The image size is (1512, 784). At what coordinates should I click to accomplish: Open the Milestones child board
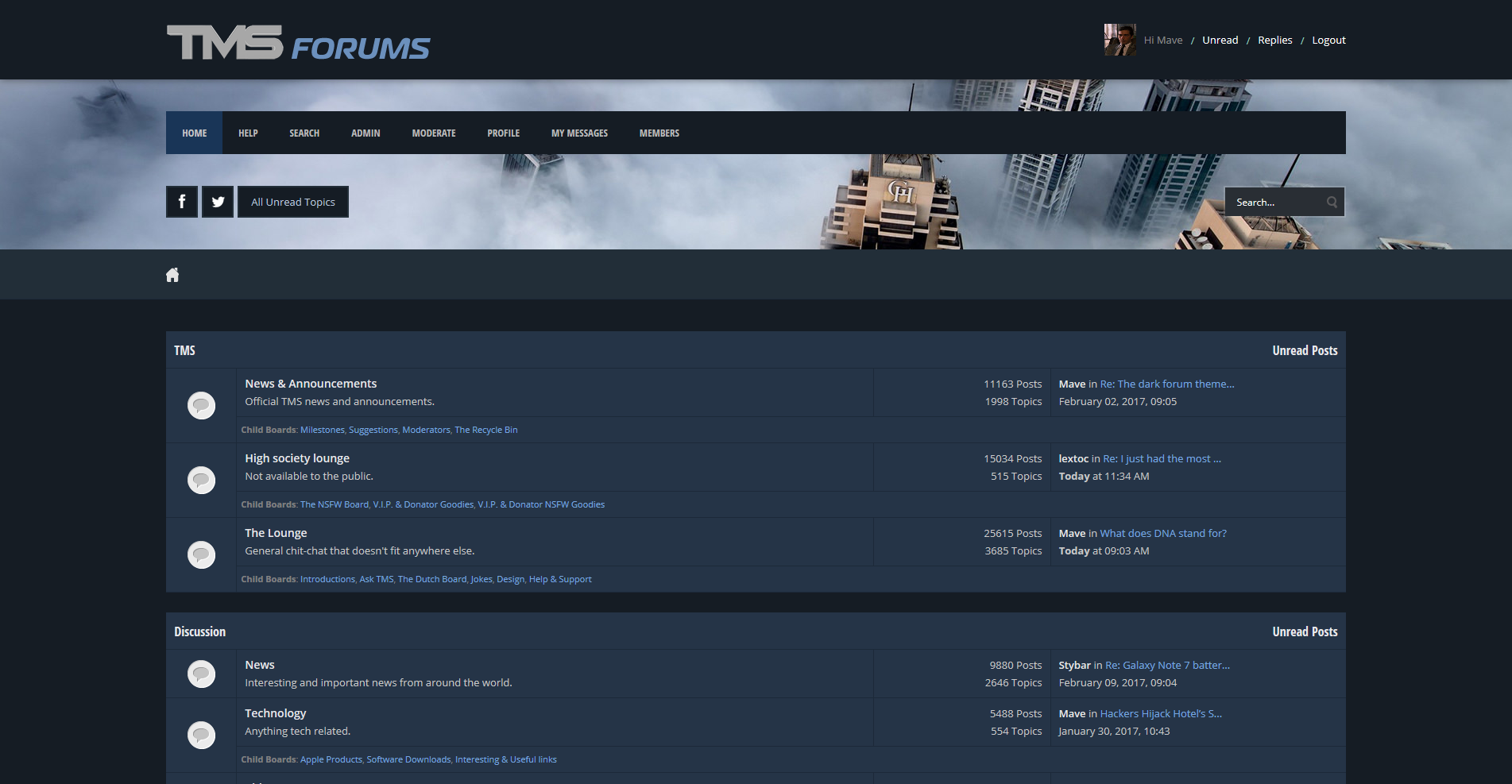[322, 430]
